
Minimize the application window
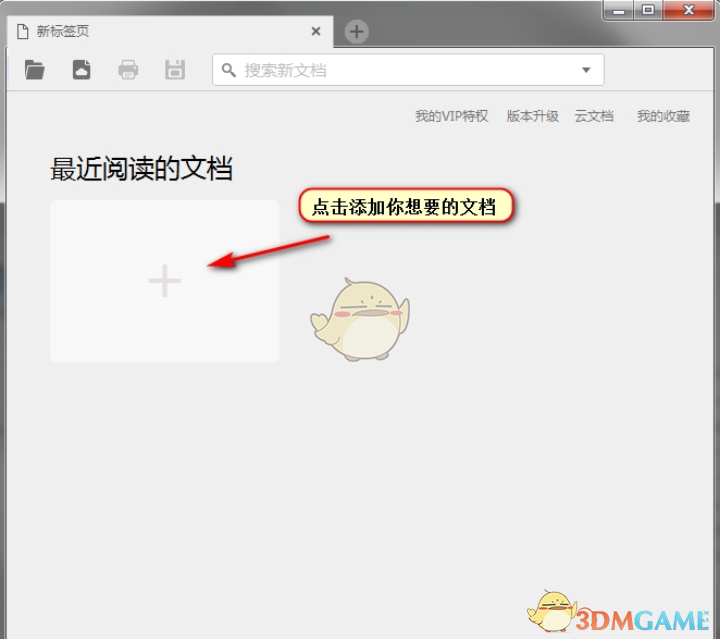point(621,10)
